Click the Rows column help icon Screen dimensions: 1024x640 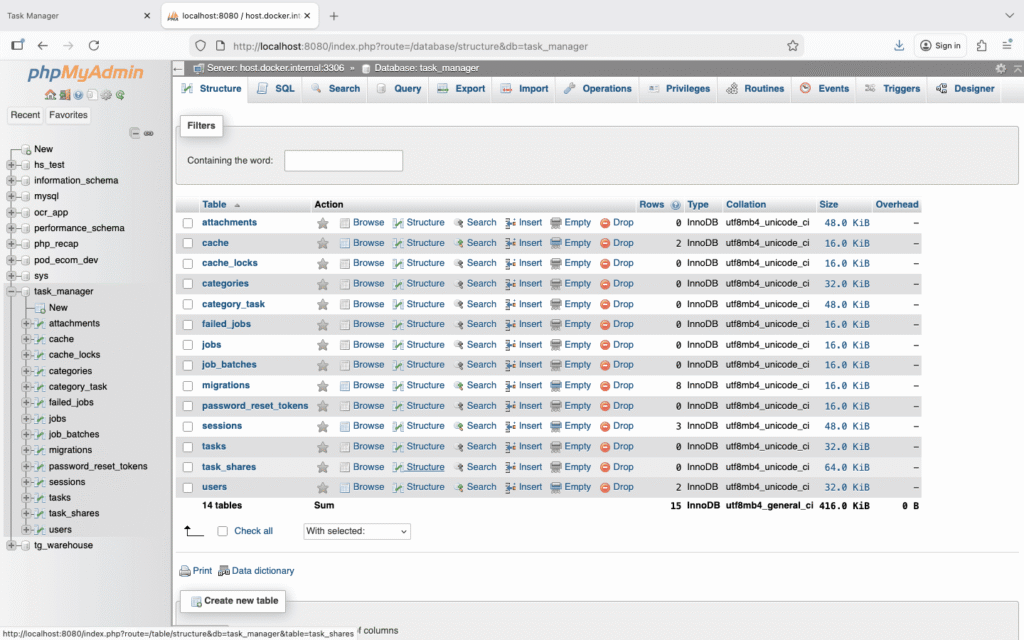coord(676,205)
